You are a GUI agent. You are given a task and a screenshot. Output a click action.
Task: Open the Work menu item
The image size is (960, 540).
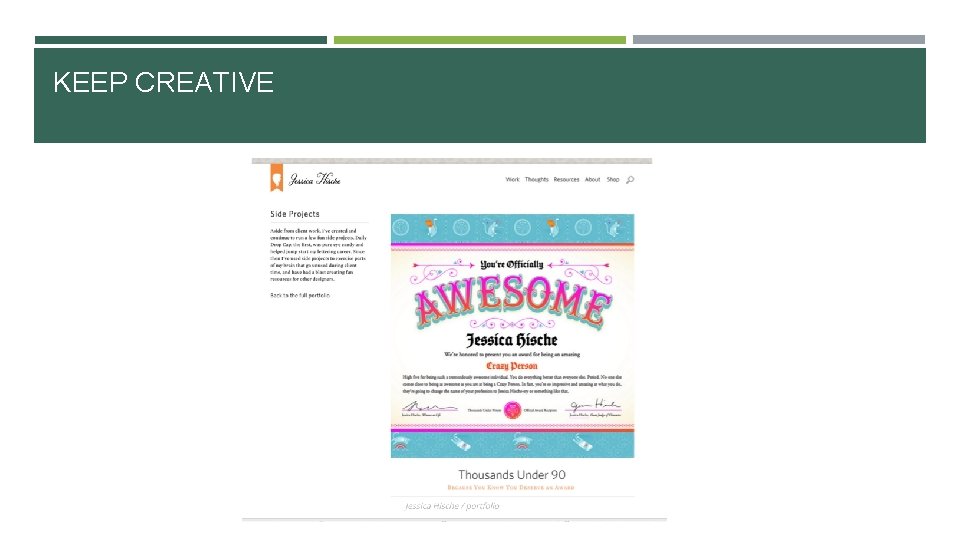click(x=512, y=180)
